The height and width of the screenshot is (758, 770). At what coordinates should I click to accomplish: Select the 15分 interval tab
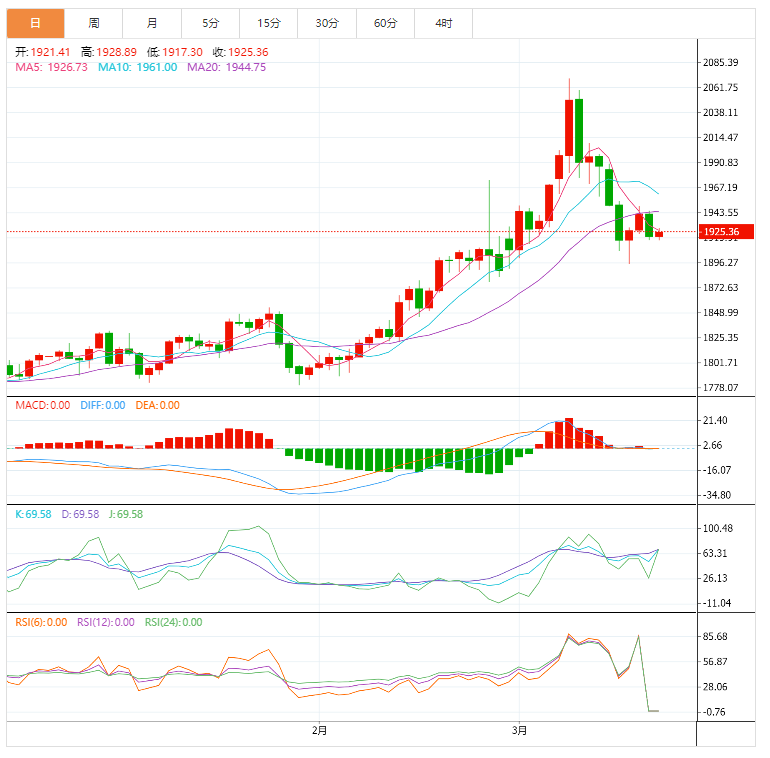coord(268,23)
